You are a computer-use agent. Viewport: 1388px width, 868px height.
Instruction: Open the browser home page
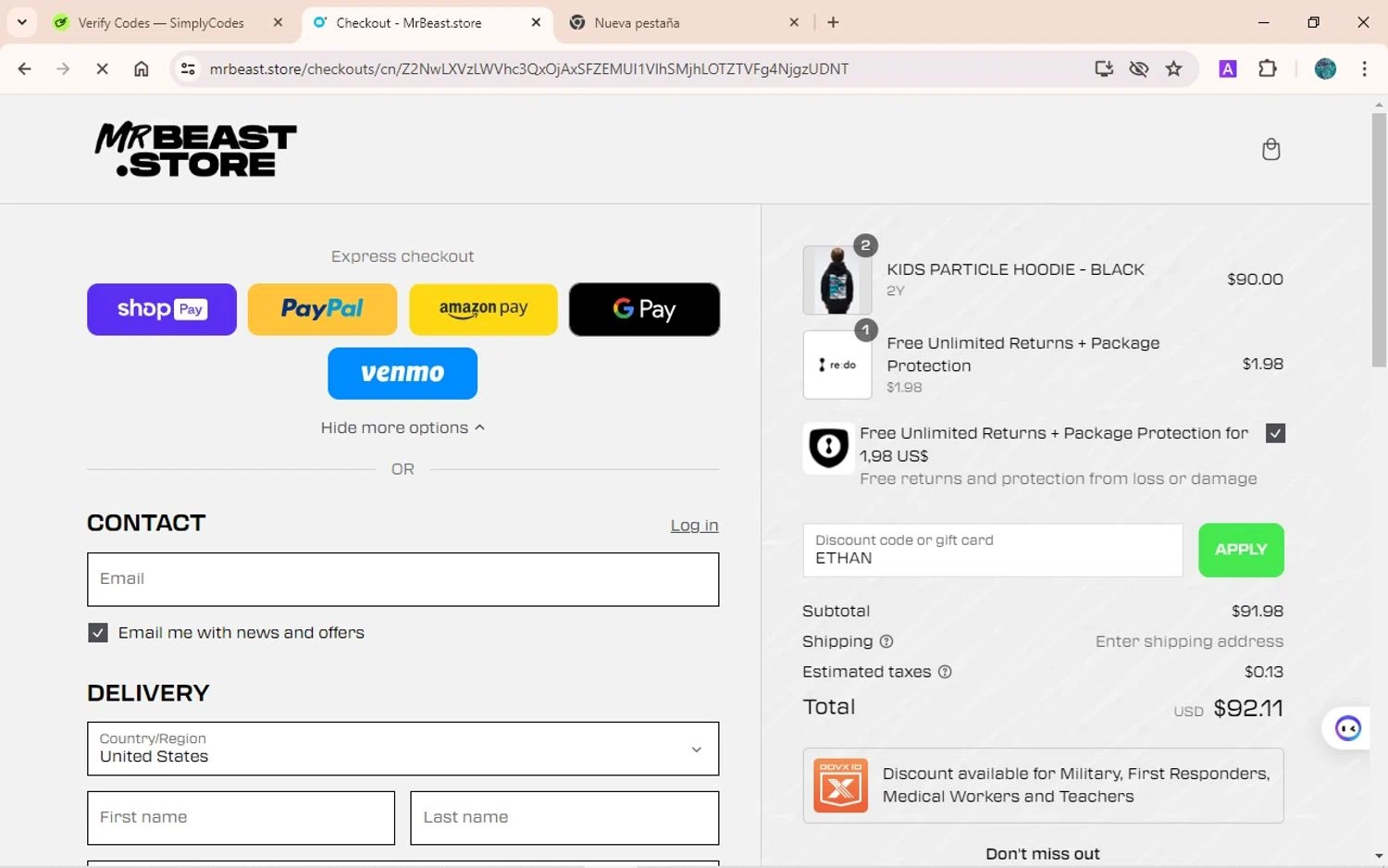[x=141, y=68]
